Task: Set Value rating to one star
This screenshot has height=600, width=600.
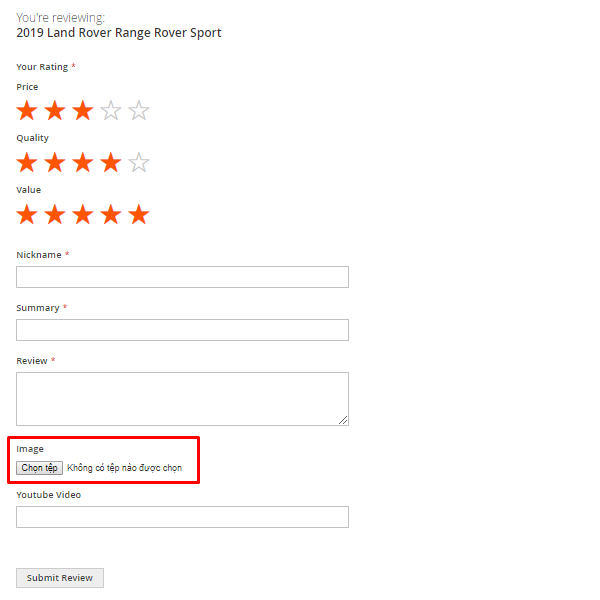Action: (27, 214)
